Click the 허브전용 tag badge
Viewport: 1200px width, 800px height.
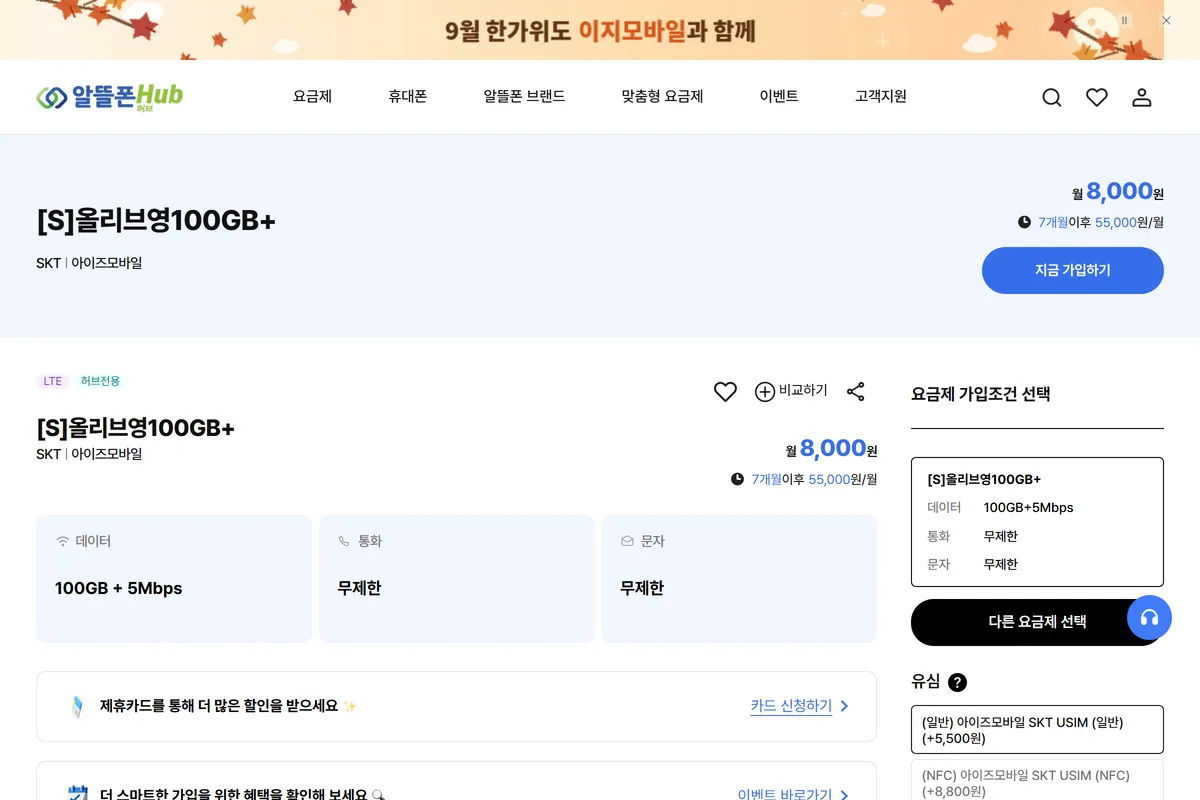coord(101,381)
